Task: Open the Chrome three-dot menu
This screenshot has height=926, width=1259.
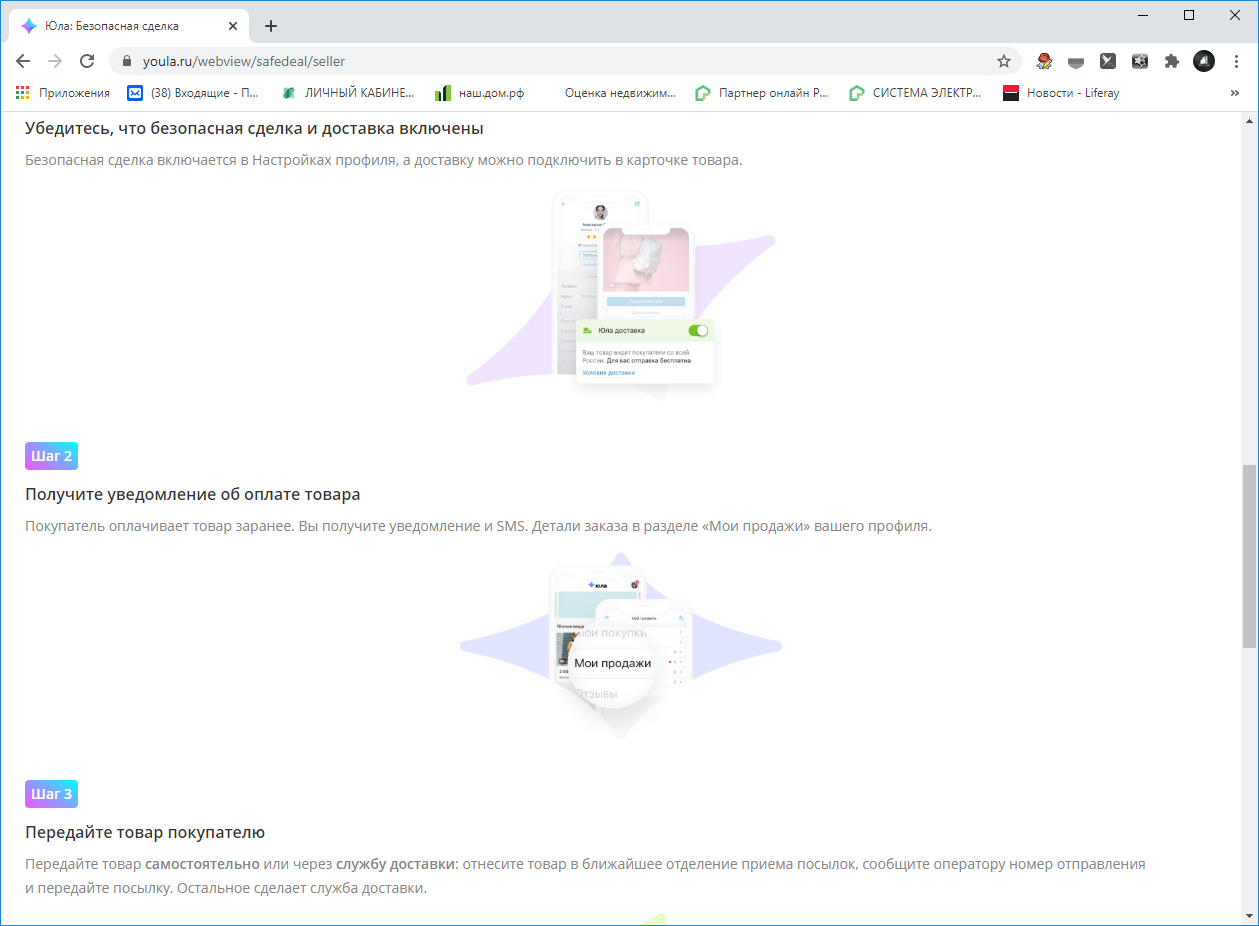Action: [1236, 61]
